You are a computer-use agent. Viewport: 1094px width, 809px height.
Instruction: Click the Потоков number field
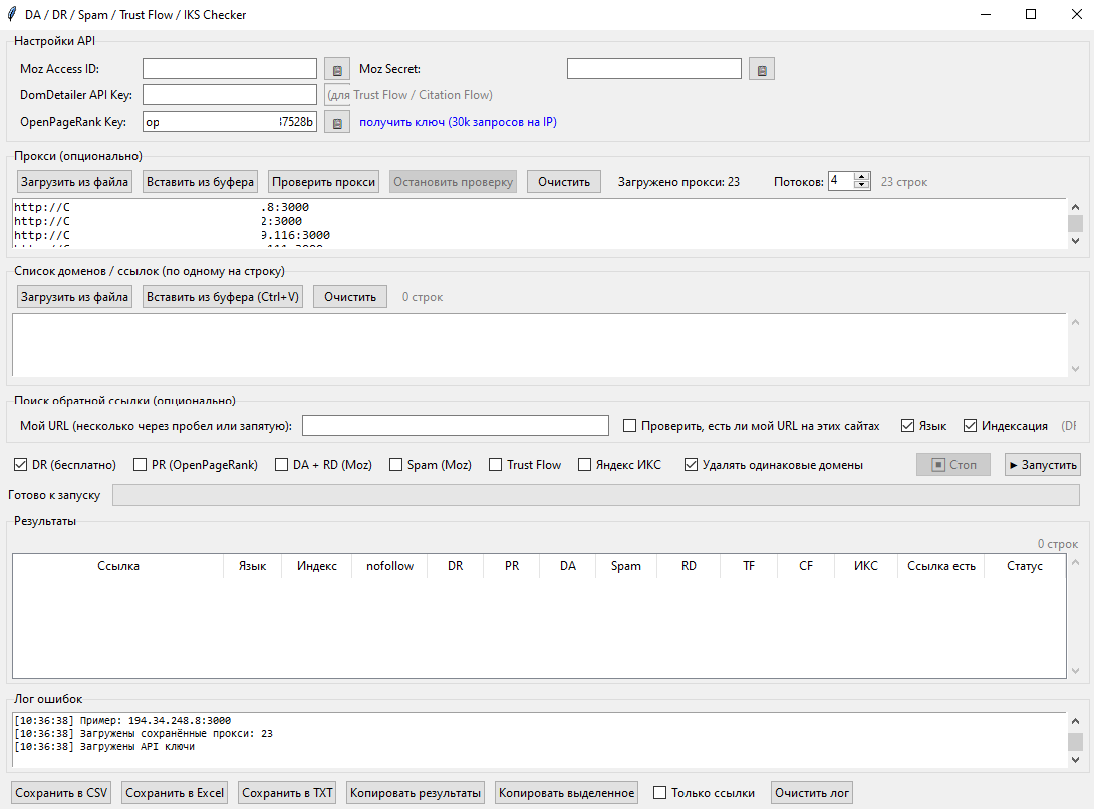point(841,181)
